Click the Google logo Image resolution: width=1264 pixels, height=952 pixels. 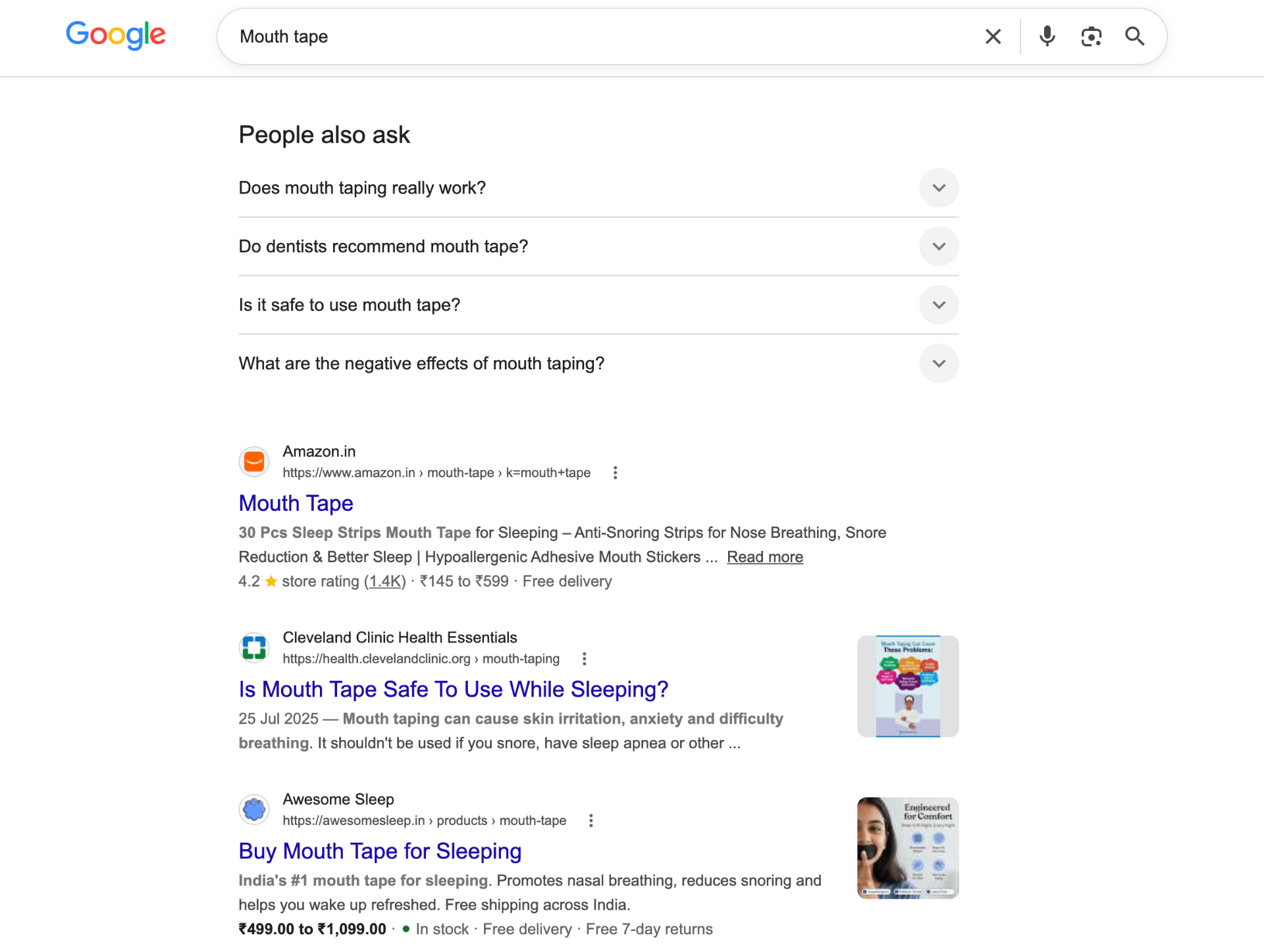tap(116, 35)
